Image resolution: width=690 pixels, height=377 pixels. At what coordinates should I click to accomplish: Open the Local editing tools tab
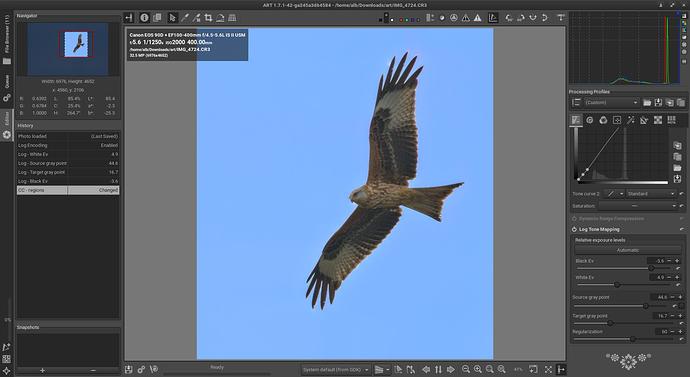coord(617,120)
